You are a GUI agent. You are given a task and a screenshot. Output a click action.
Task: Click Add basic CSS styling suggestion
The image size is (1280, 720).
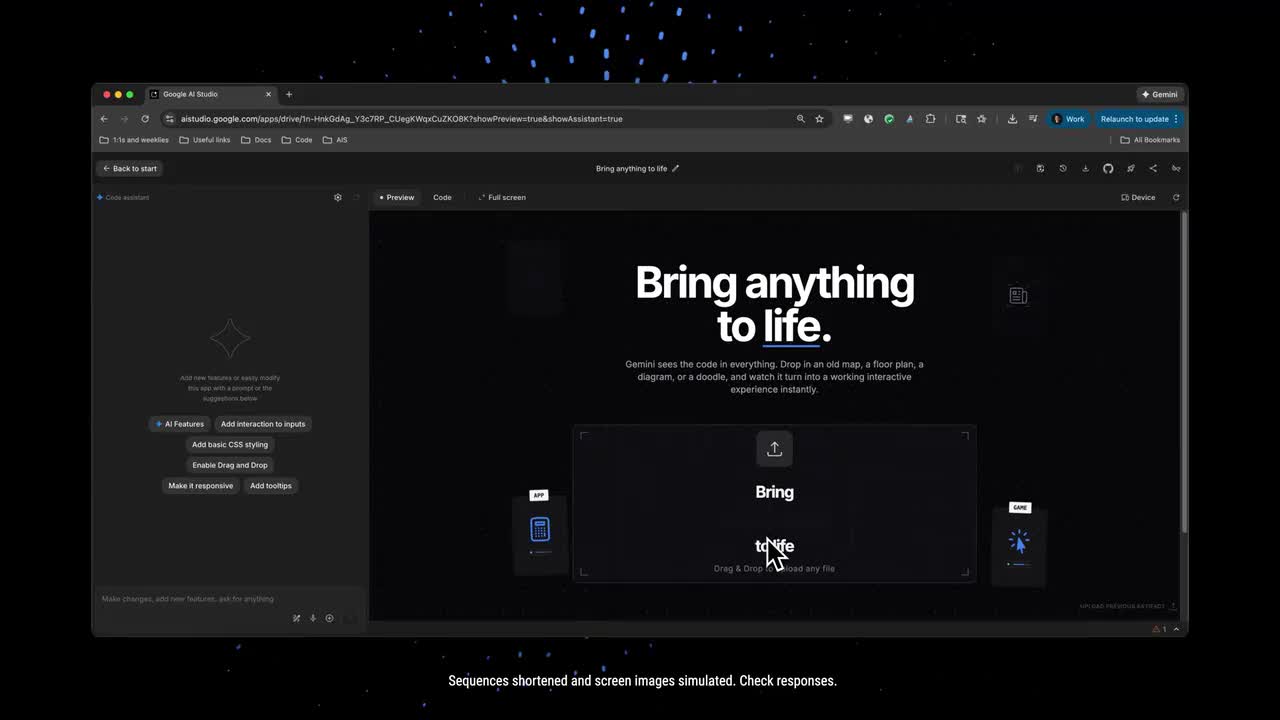click(x=230, y=445)
